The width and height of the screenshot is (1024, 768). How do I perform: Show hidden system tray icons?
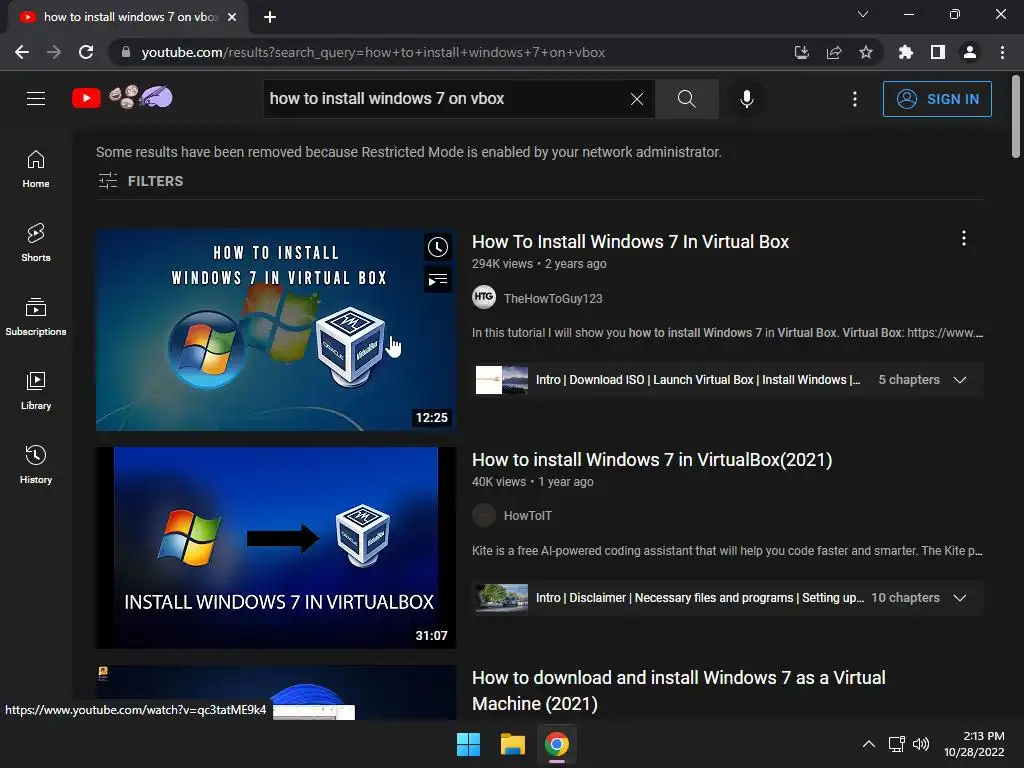(x=869, y=744)
